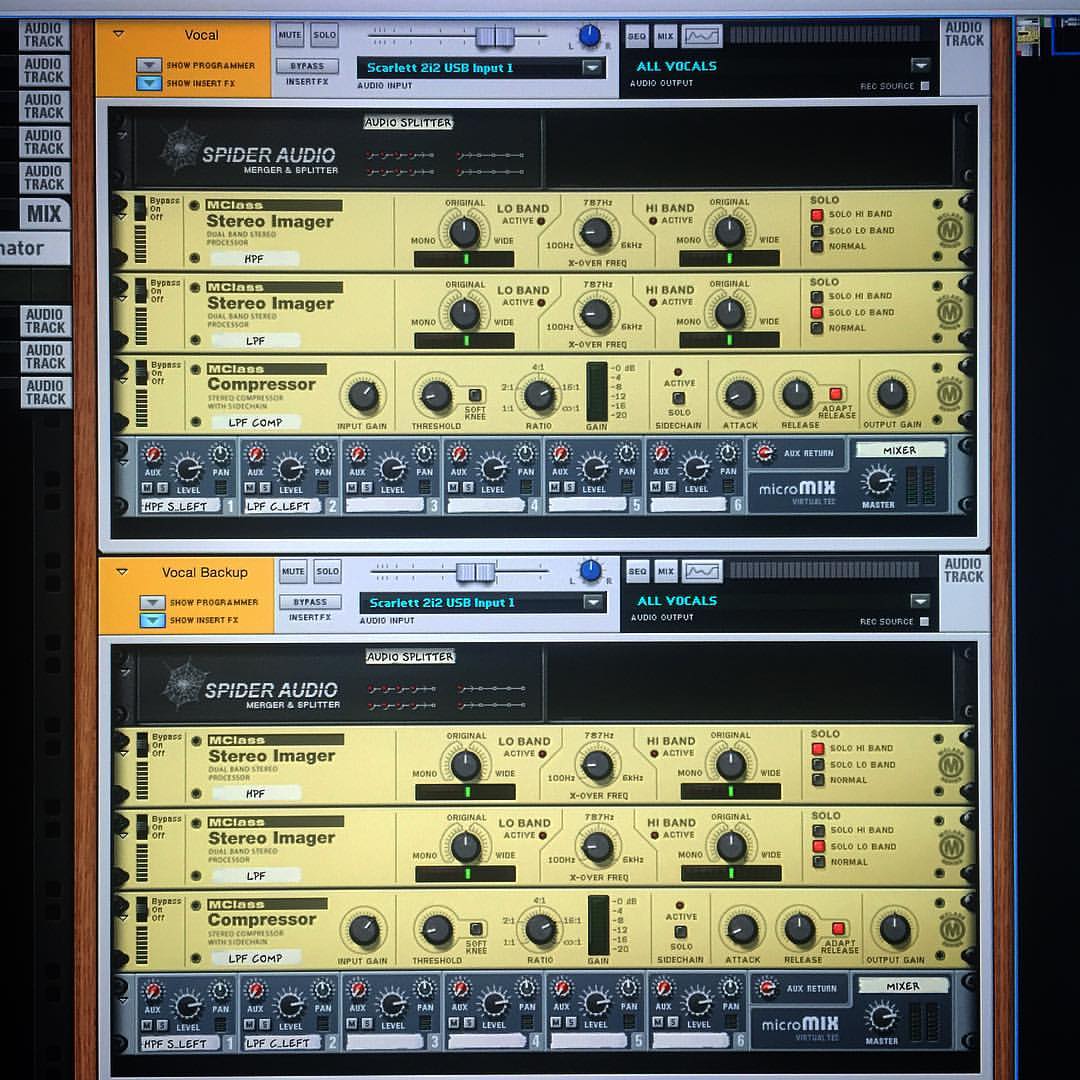This screenshot has height=1080, width=1080.
Task: Click the SEQ button on Vocal Backup device
Action: [x=638, y=571]
